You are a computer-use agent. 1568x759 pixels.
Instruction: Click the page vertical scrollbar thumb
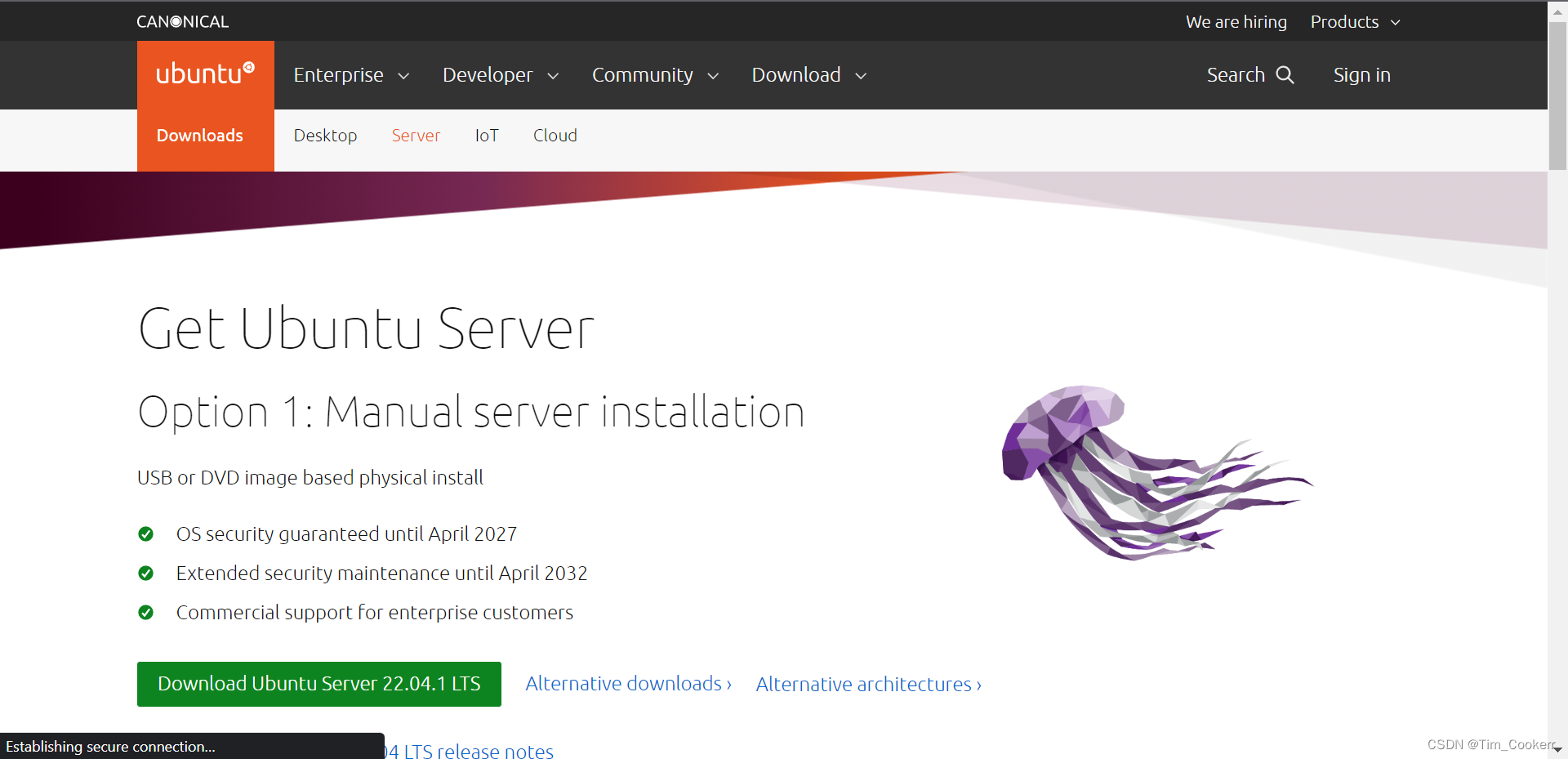(x=1558, y=96)
